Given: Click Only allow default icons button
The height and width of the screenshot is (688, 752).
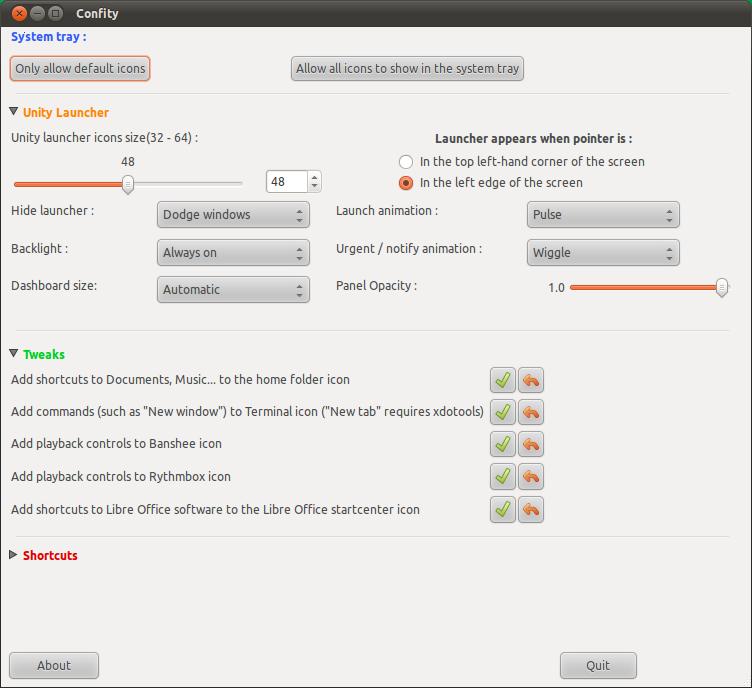Looking at the screenshot, I should click(x=80, y=69).
